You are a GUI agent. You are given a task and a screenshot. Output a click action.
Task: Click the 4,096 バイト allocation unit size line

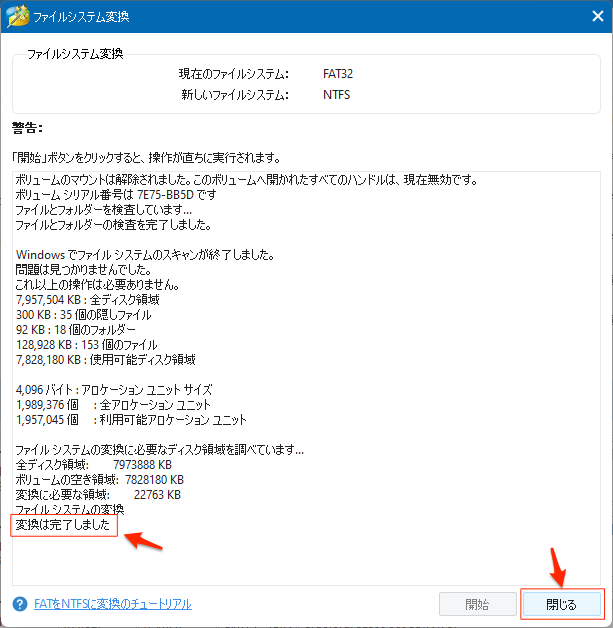[116, 390]
